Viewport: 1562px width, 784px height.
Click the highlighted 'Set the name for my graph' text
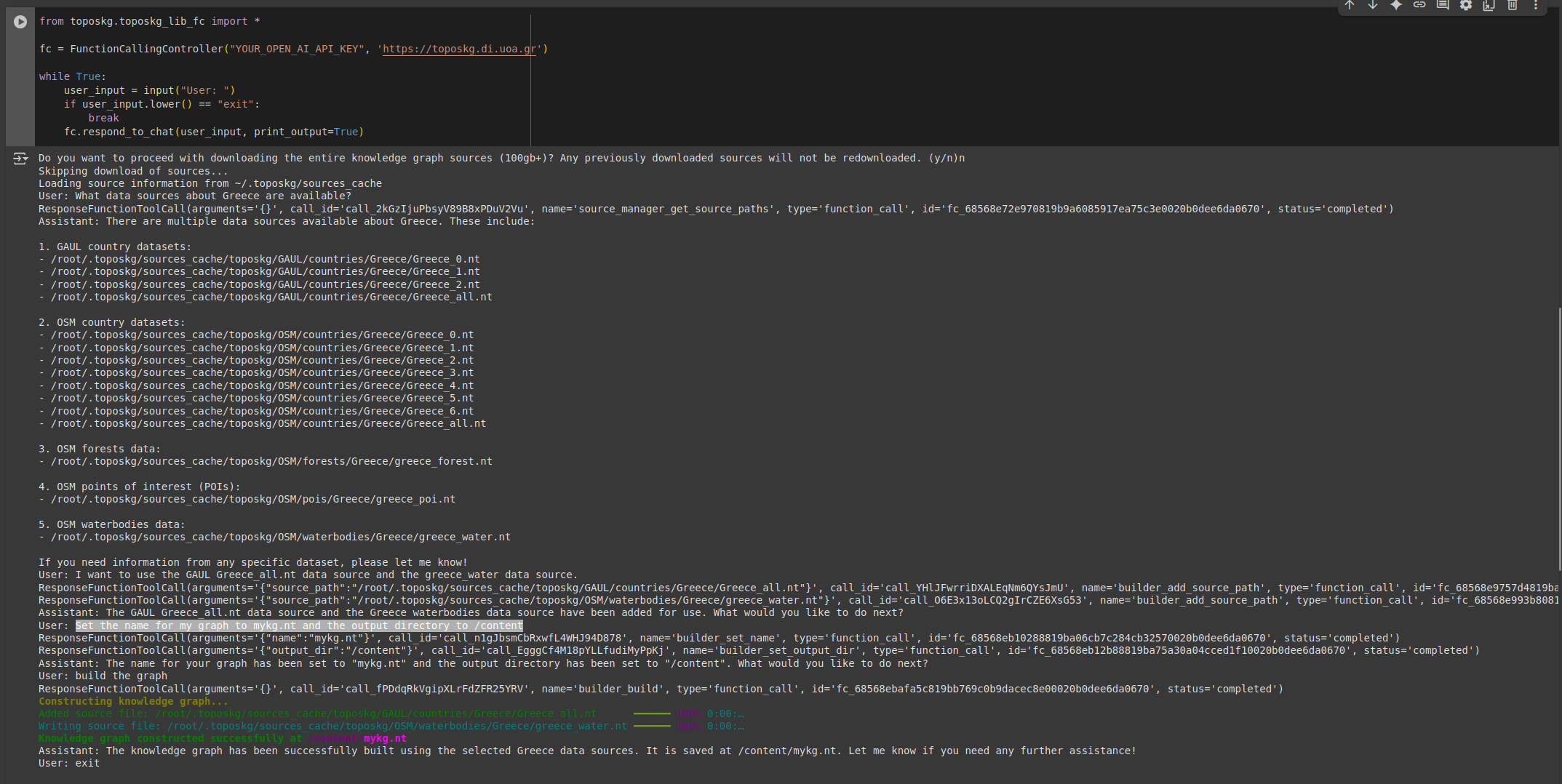click(299, 626)
